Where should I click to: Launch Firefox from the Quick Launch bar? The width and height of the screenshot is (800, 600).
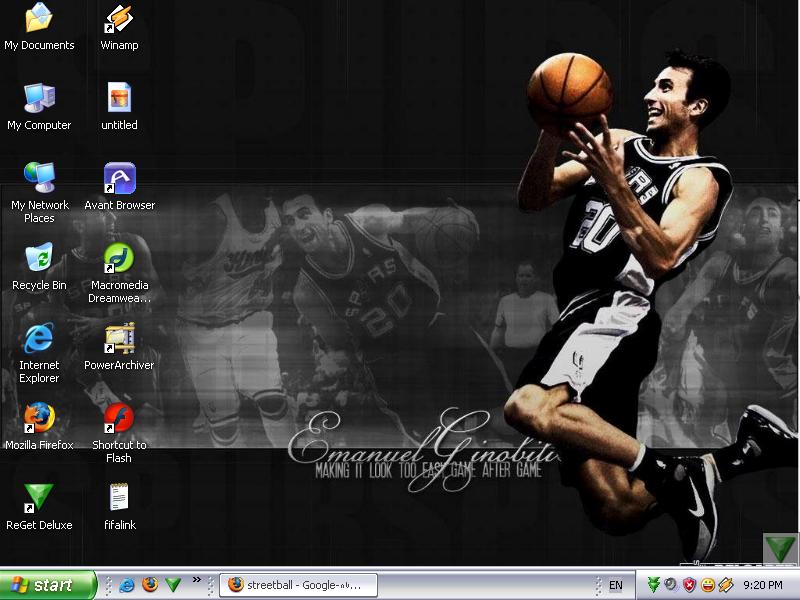coord(150,585)
